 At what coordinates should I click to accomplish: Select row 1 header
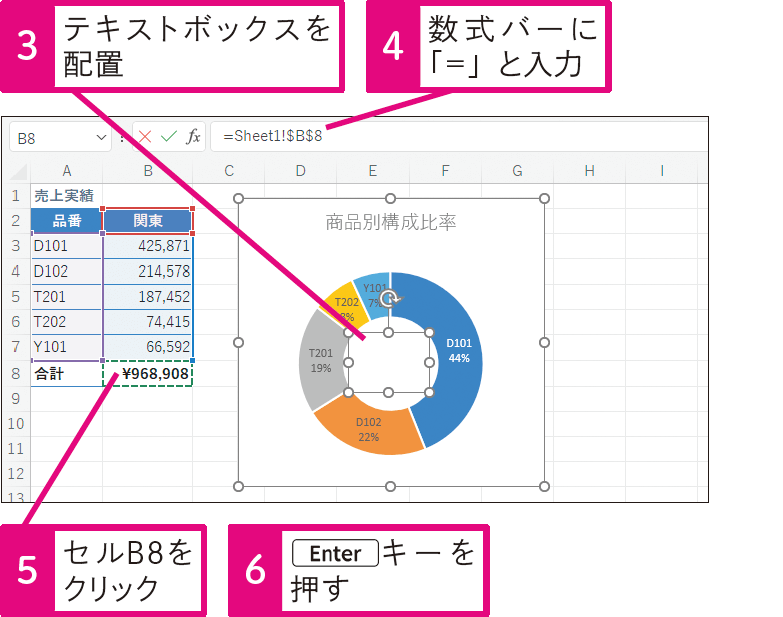(x=16, y=195)
